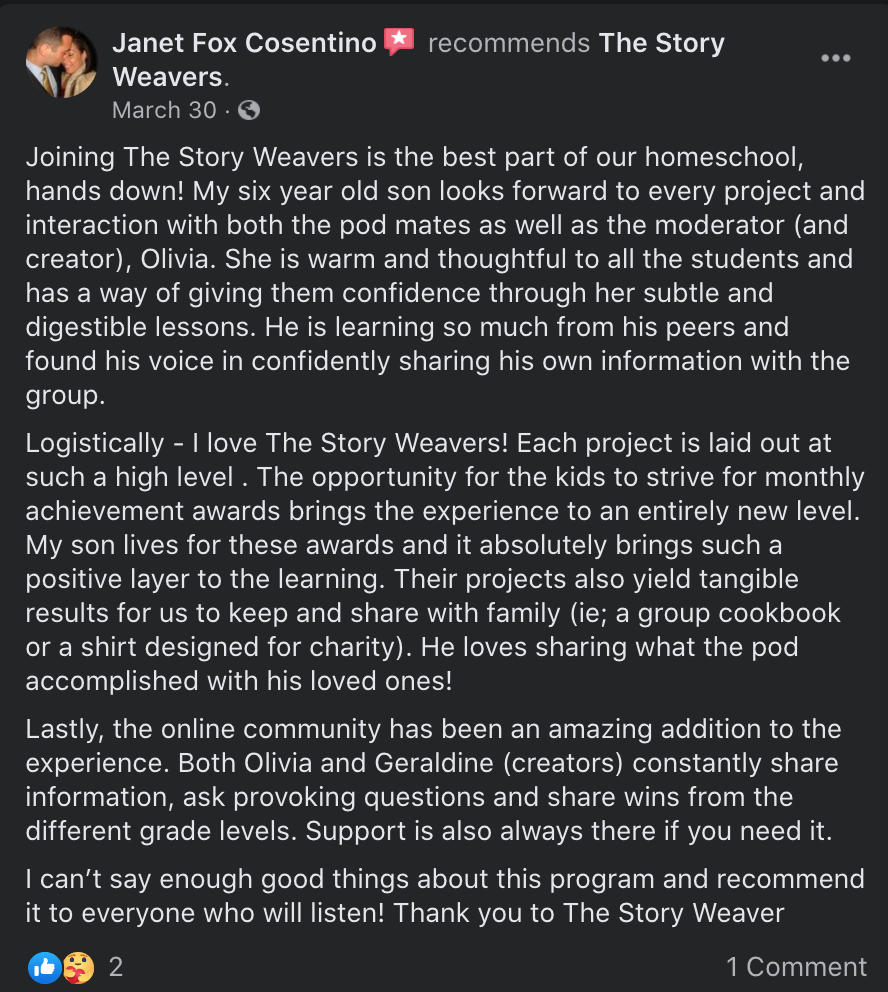
Task: Show who reacted via the count 2
Action: [x=116, y=967]
